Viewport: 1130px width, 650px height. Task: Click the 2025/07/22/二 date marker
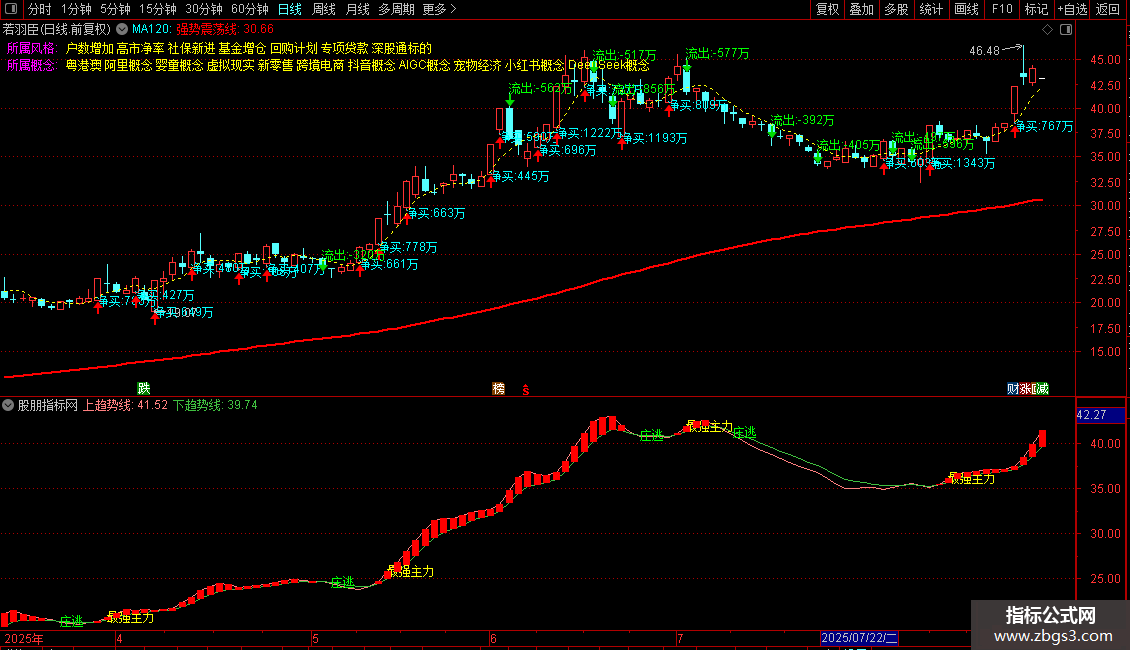[x=859, y=638]
